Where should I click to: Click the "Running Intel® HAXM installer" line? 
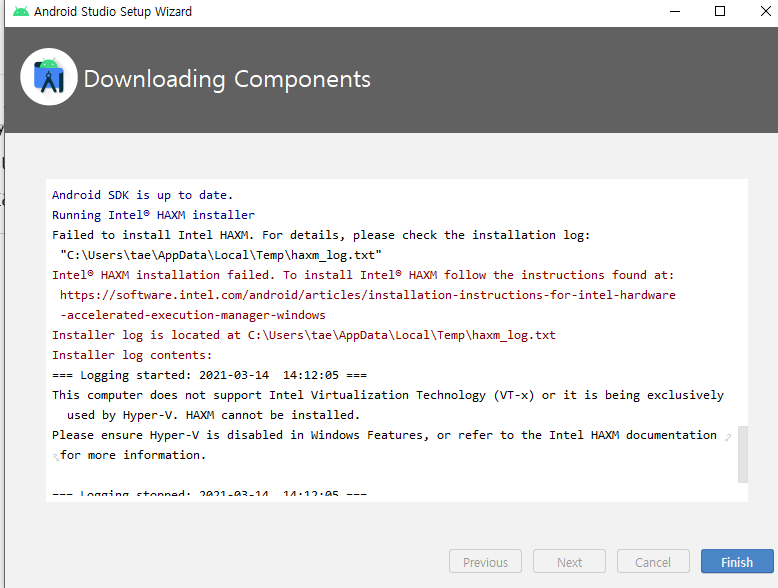153,215
